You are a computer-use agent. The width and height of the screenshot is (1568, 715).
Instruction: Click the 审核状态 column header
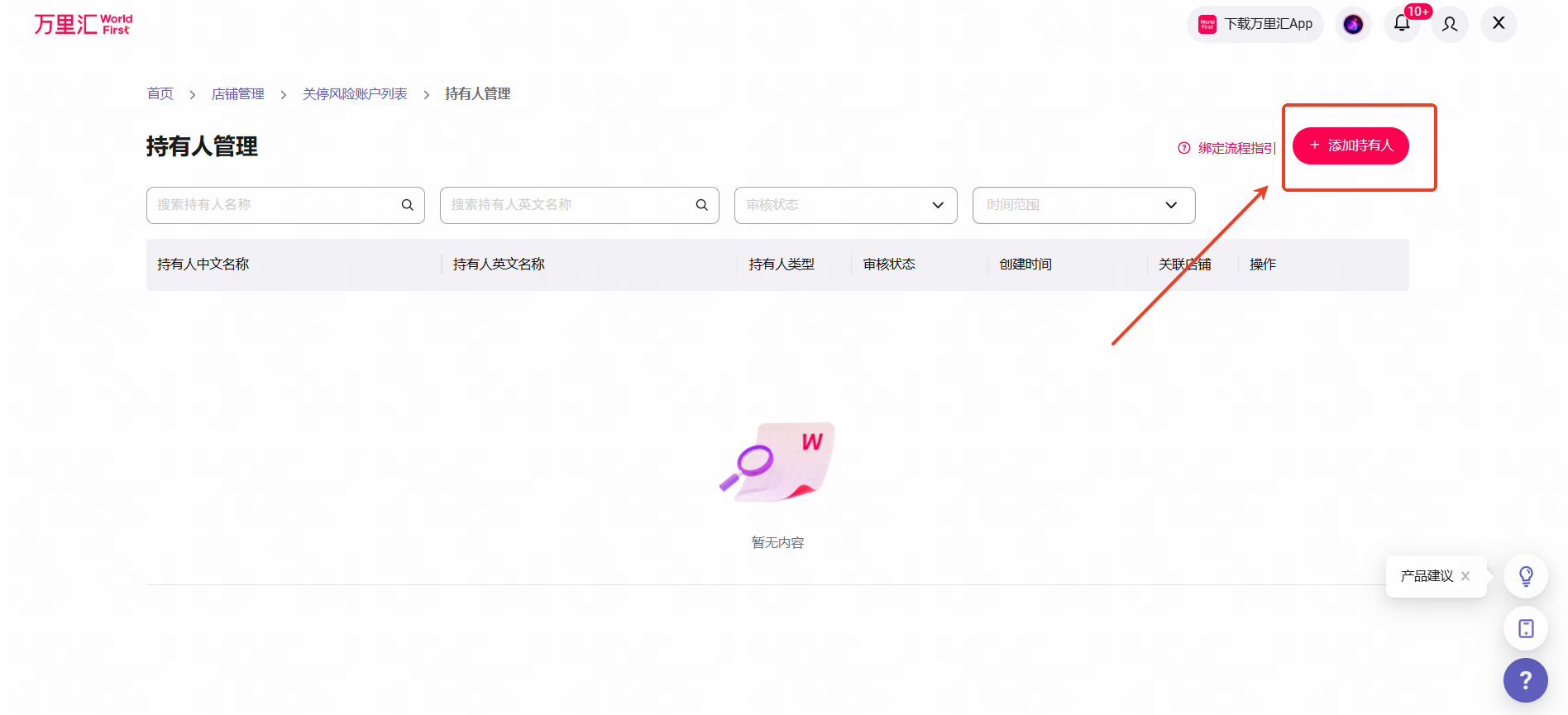[889, 265]
